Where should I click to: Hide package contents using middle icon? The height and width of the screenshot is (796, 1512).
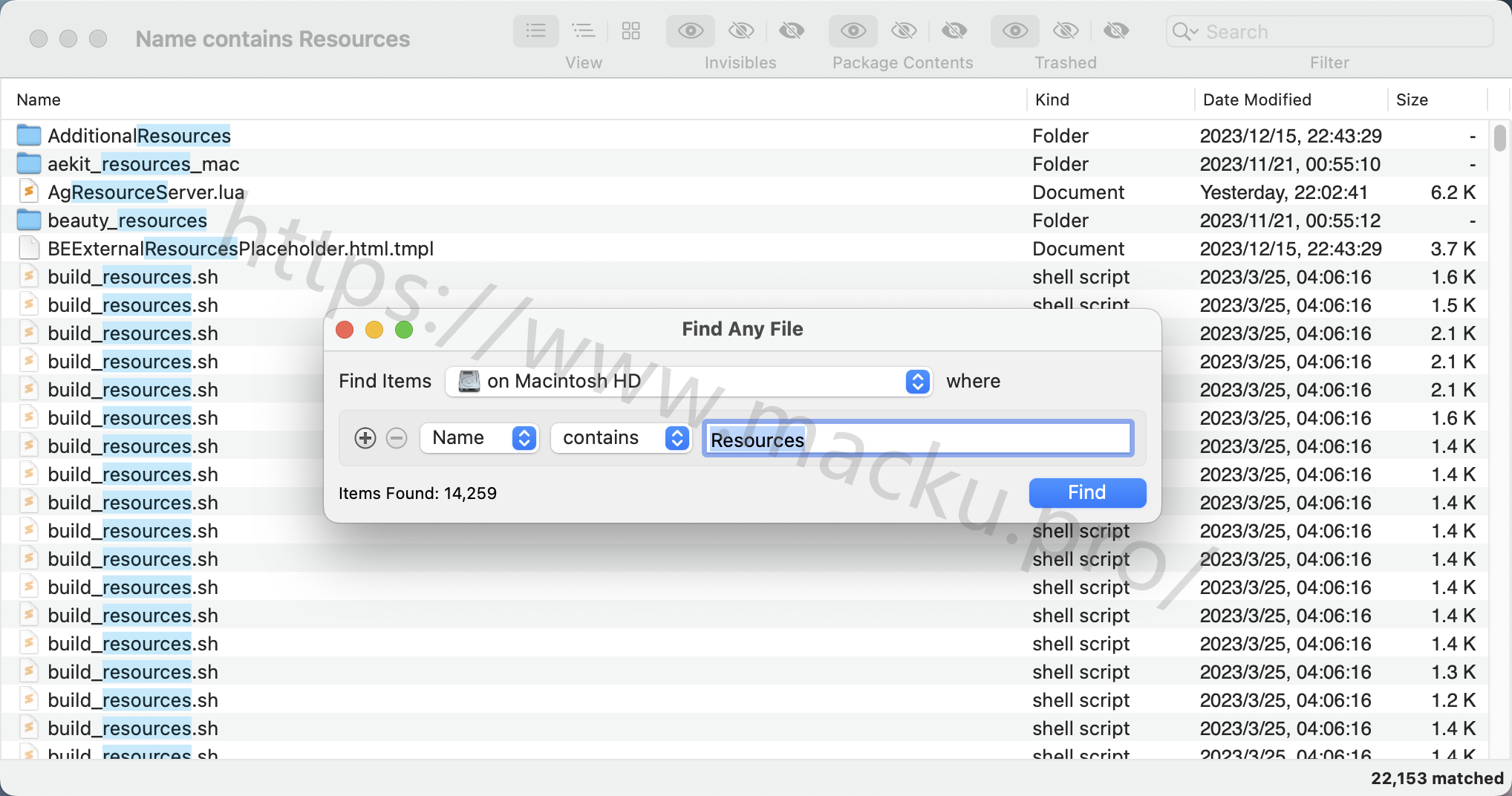point(904,31)
